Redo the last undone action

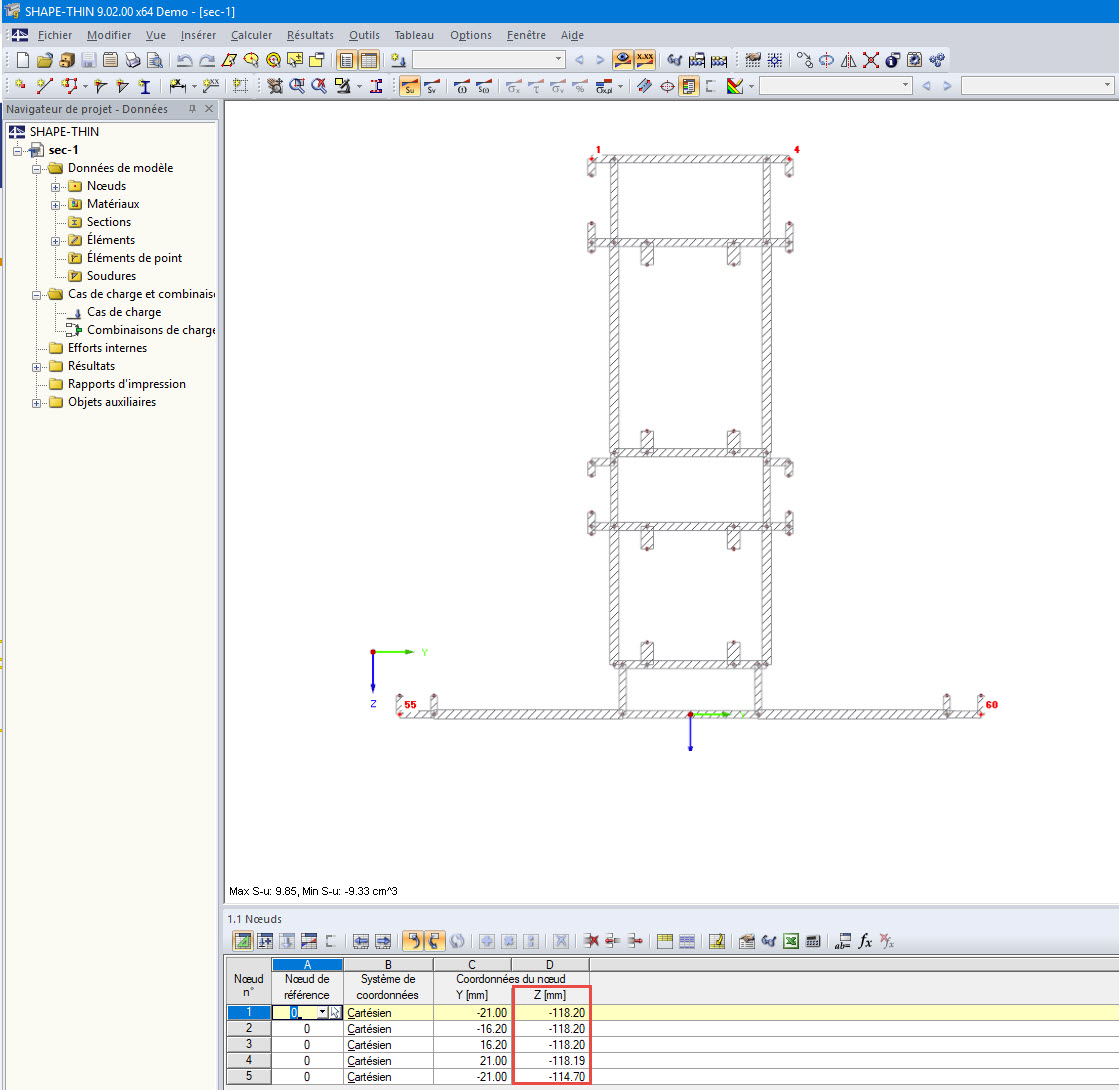coord(207,60)
